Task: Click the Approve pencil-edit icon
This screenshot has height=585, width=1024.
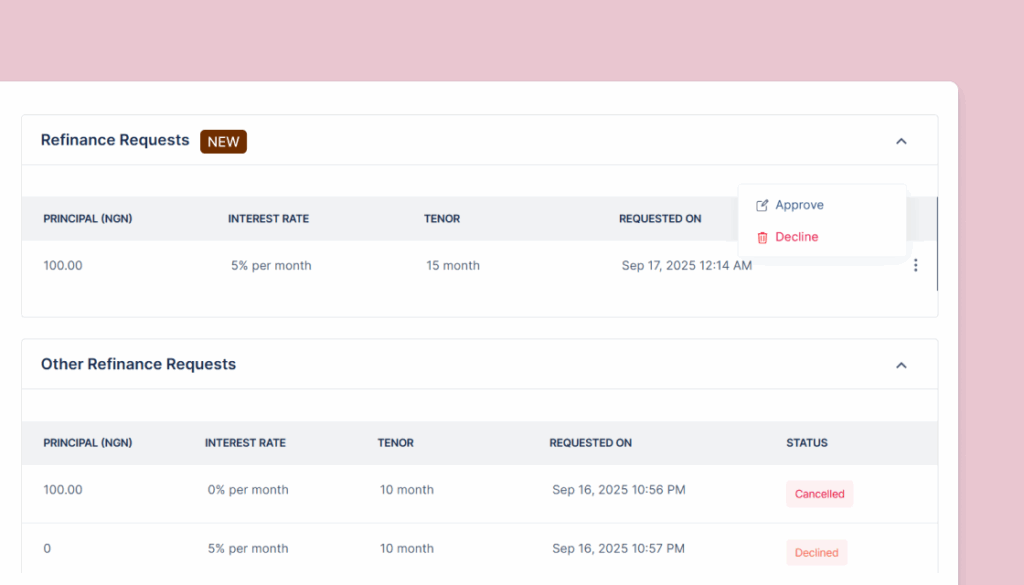Action: click(x=762, y=205)
